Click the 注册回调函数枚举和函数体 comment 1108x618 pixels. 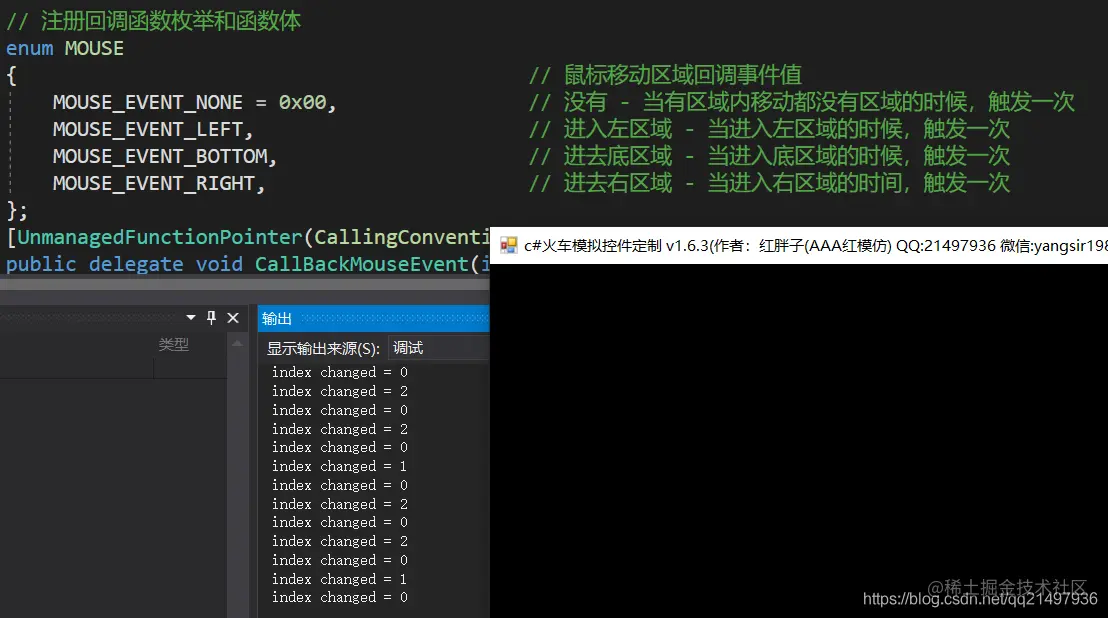pyautogui.click(x=150, y=19)
